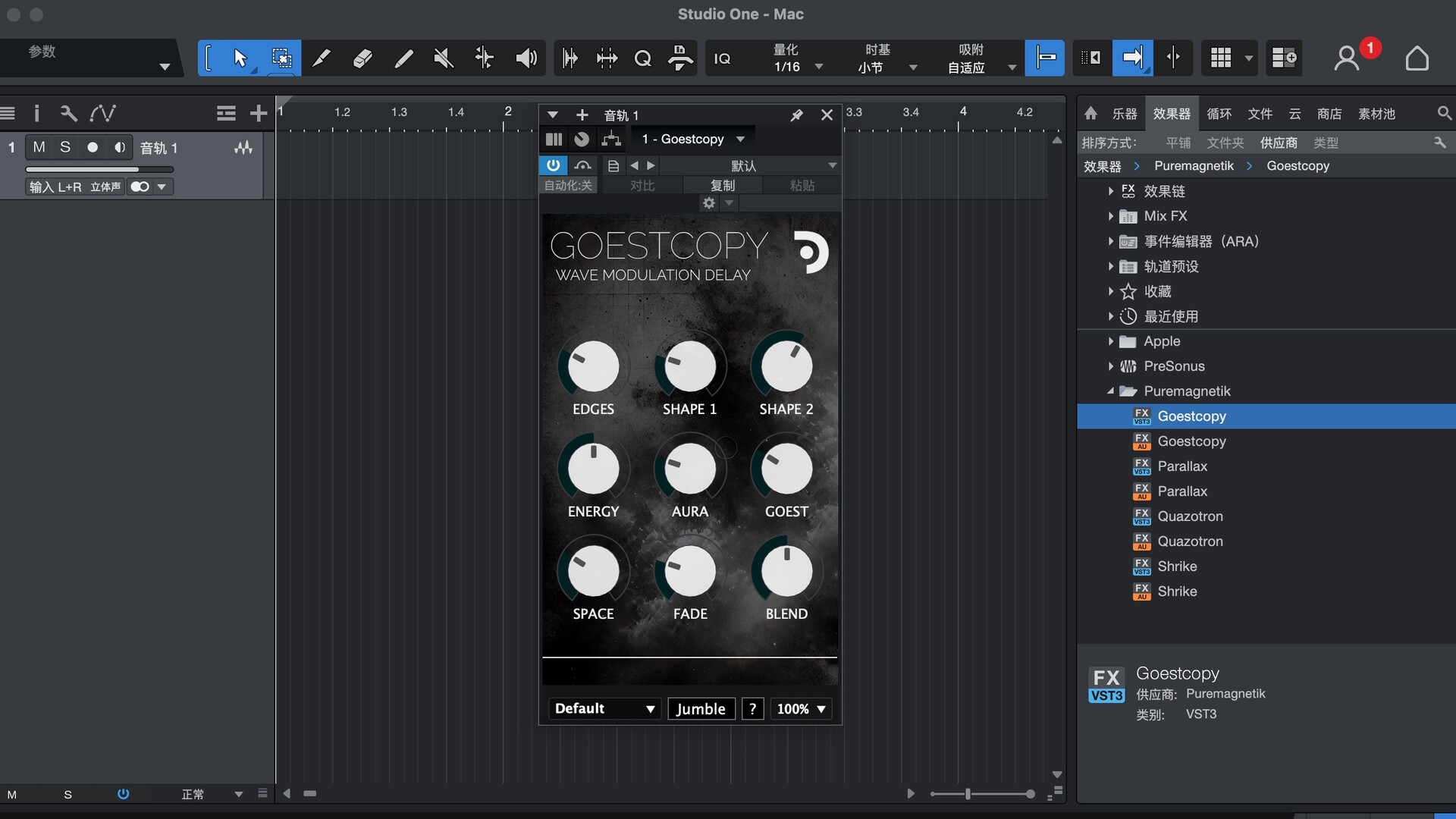
Task: Switch to the 乐器 browser tab
Action: 1125,114
